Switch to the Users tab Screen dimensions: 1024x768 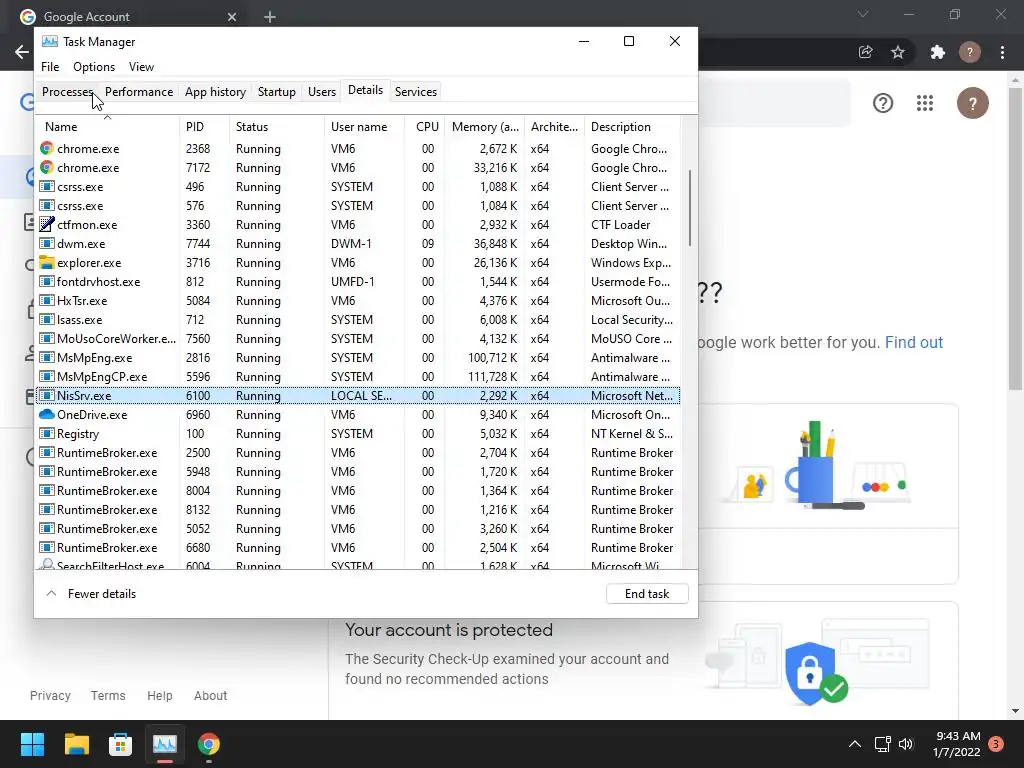322,91
